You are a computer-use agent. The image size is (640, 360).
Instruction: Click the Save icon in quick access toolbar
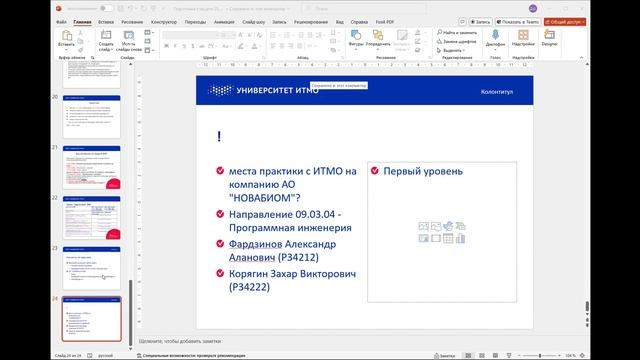[x=121, y=8]
